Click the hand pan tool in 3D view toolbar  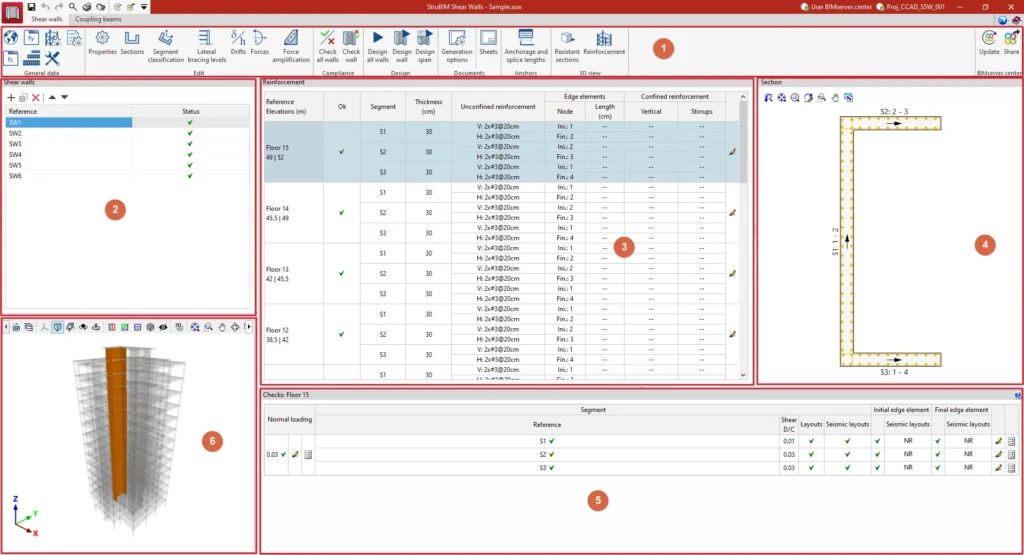[222, 327]
